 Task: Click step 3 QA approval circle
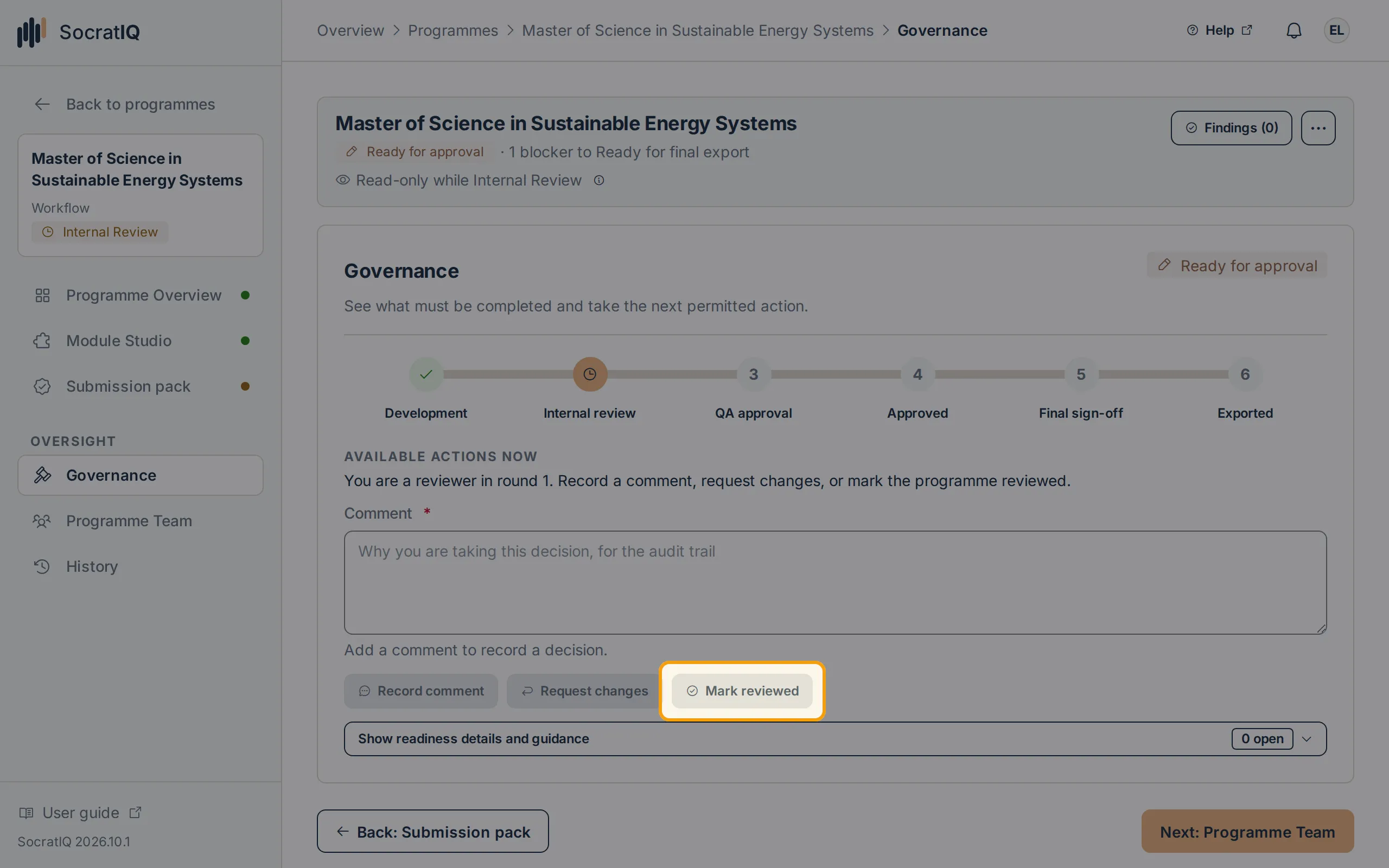[x=754, y=374]
